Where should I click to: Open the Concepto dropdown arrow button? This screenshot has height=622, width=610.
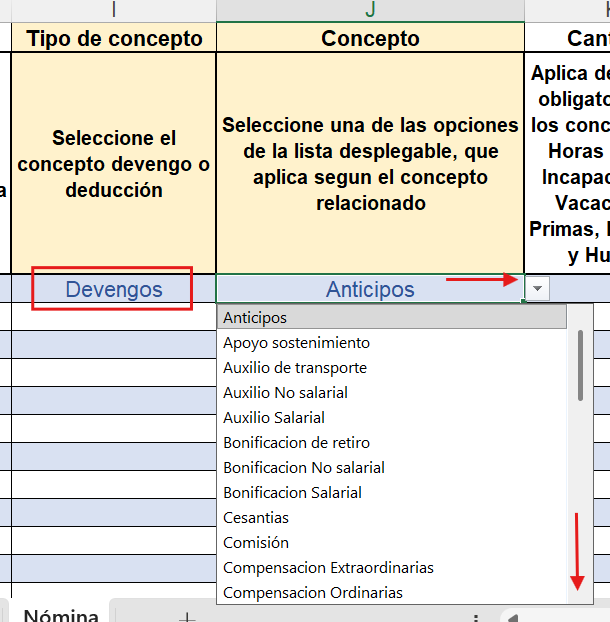coord(538,289)
